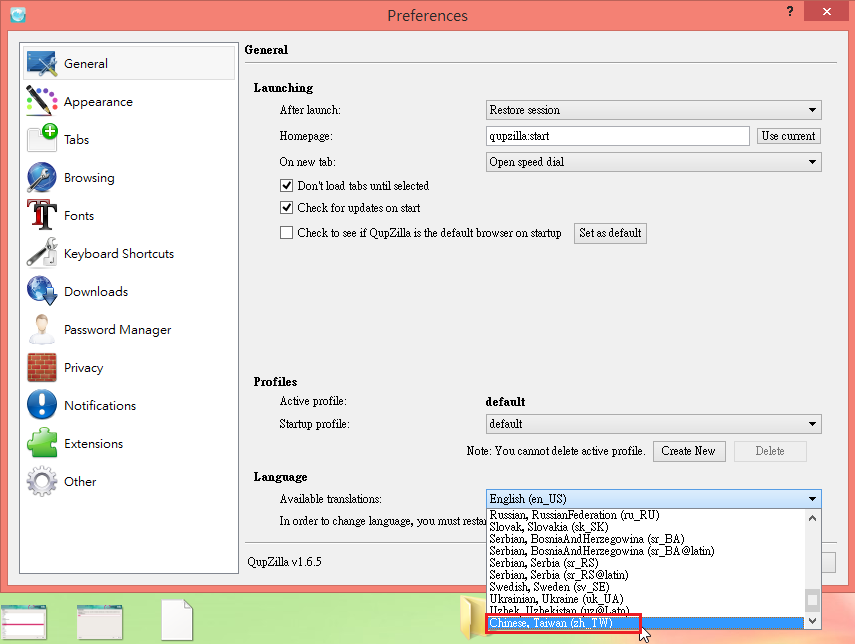
Task: Select Appearance label in sidebar
Action: [x=98, y=102]
